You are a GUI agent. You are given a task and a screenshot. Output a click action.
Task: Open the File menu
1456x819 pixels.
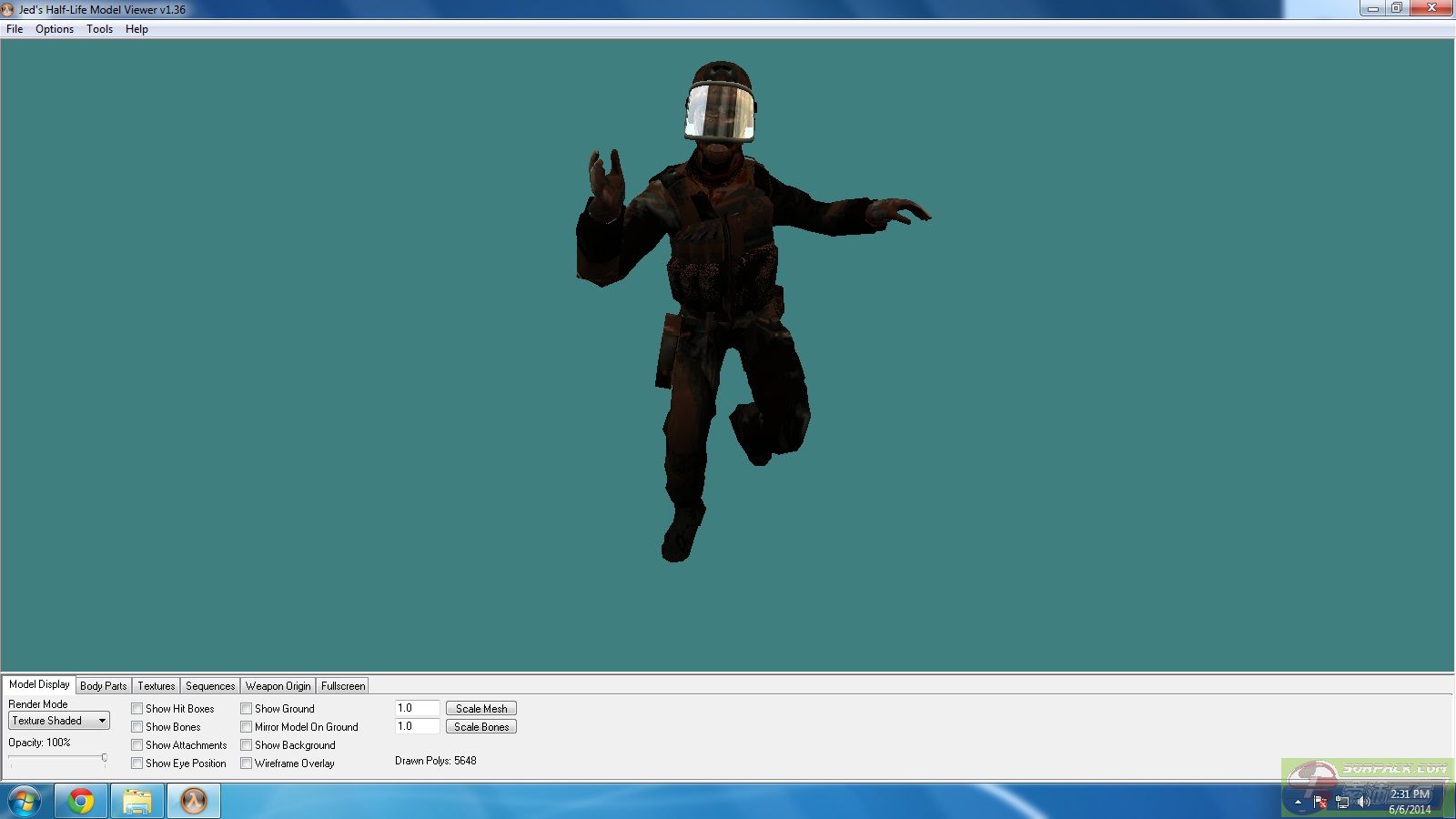pyautogui.click(x=15, y=29)
